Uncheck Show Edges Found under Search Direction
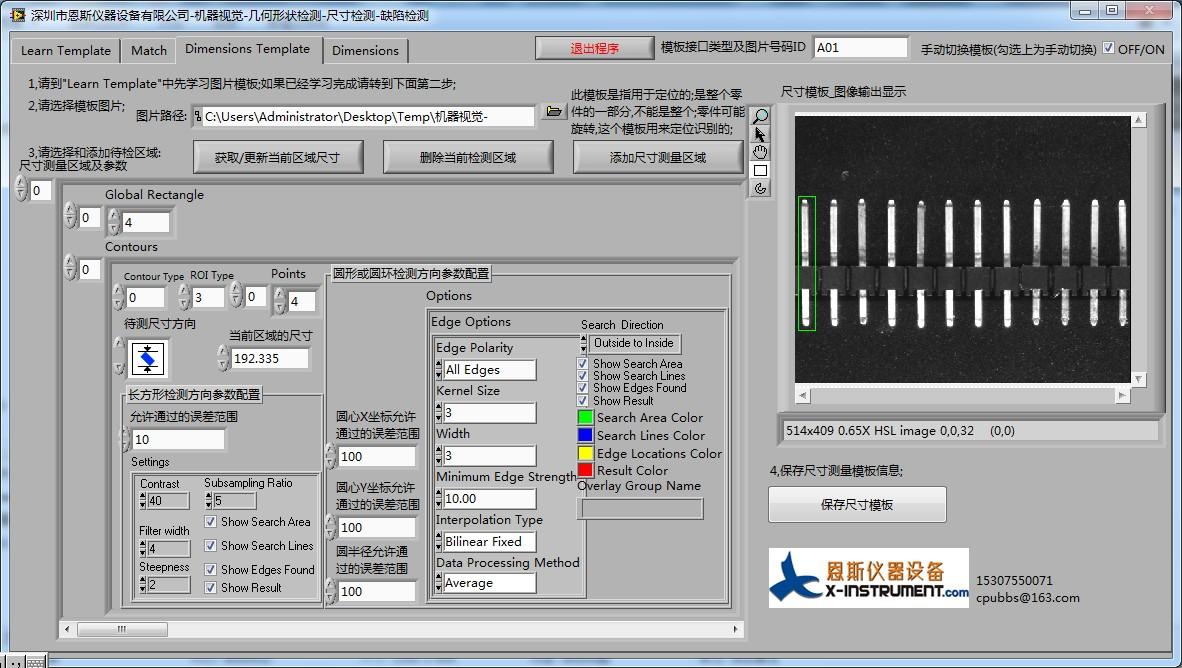Screen dimensions: 1182x668 click(583, 388)
